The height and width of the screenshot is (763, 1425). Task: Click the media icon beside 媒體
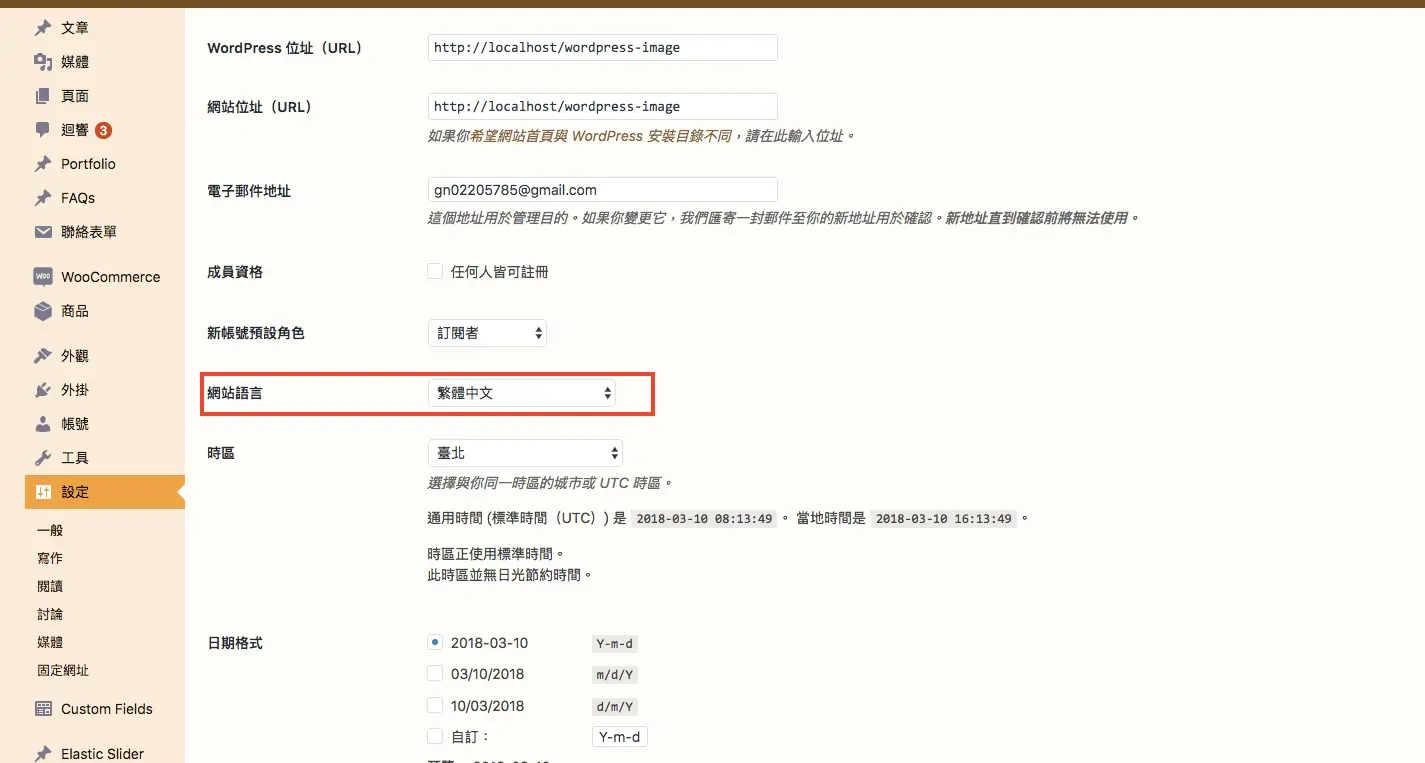[43, 62]
